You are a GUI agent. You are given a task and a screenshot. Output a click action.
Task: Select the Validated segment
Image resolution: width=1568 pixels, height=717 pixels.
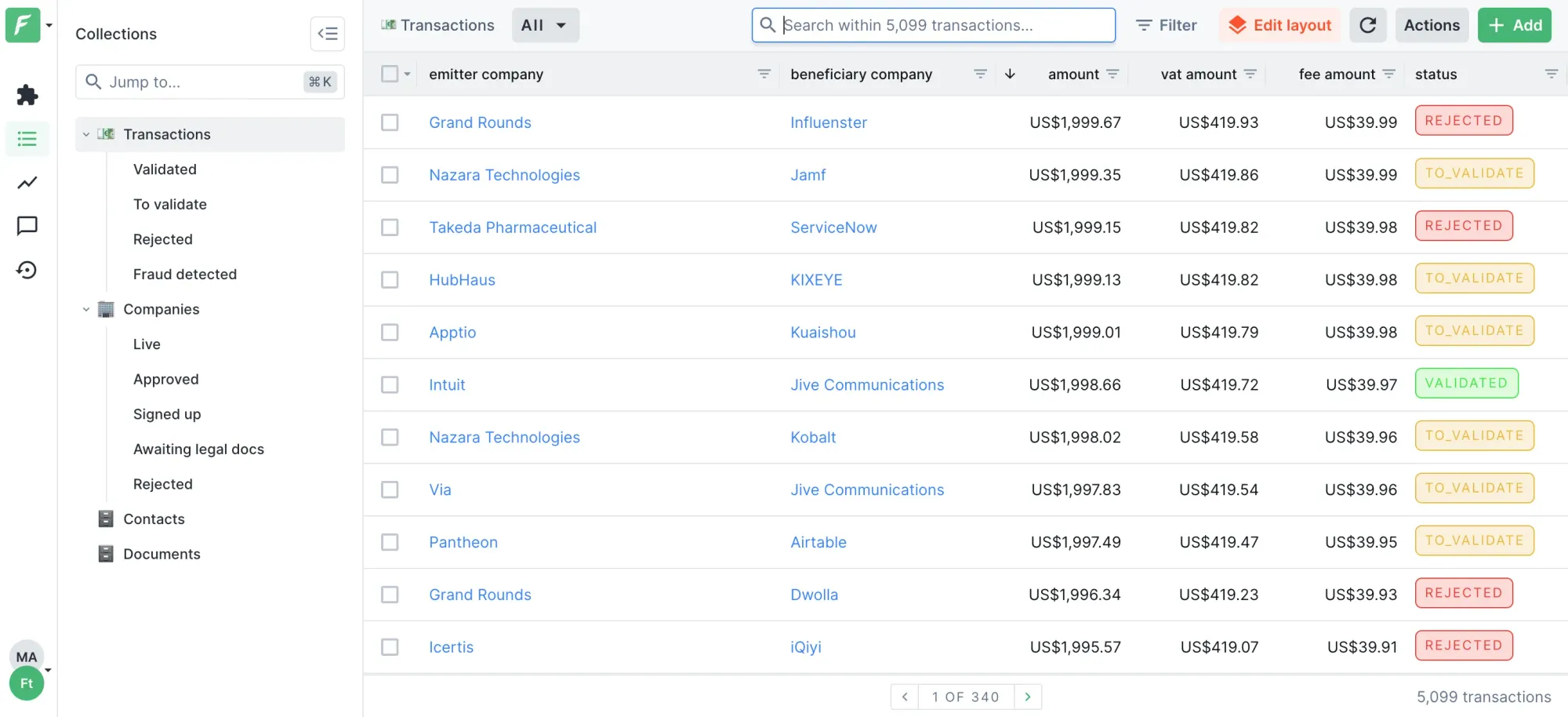165,169
